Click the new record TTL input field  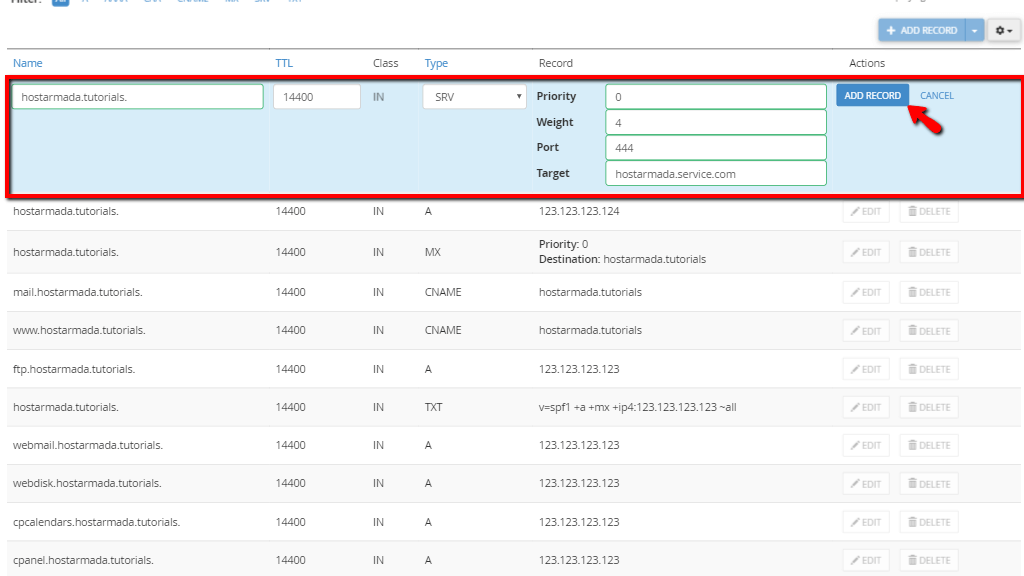[x=317, y=97]
